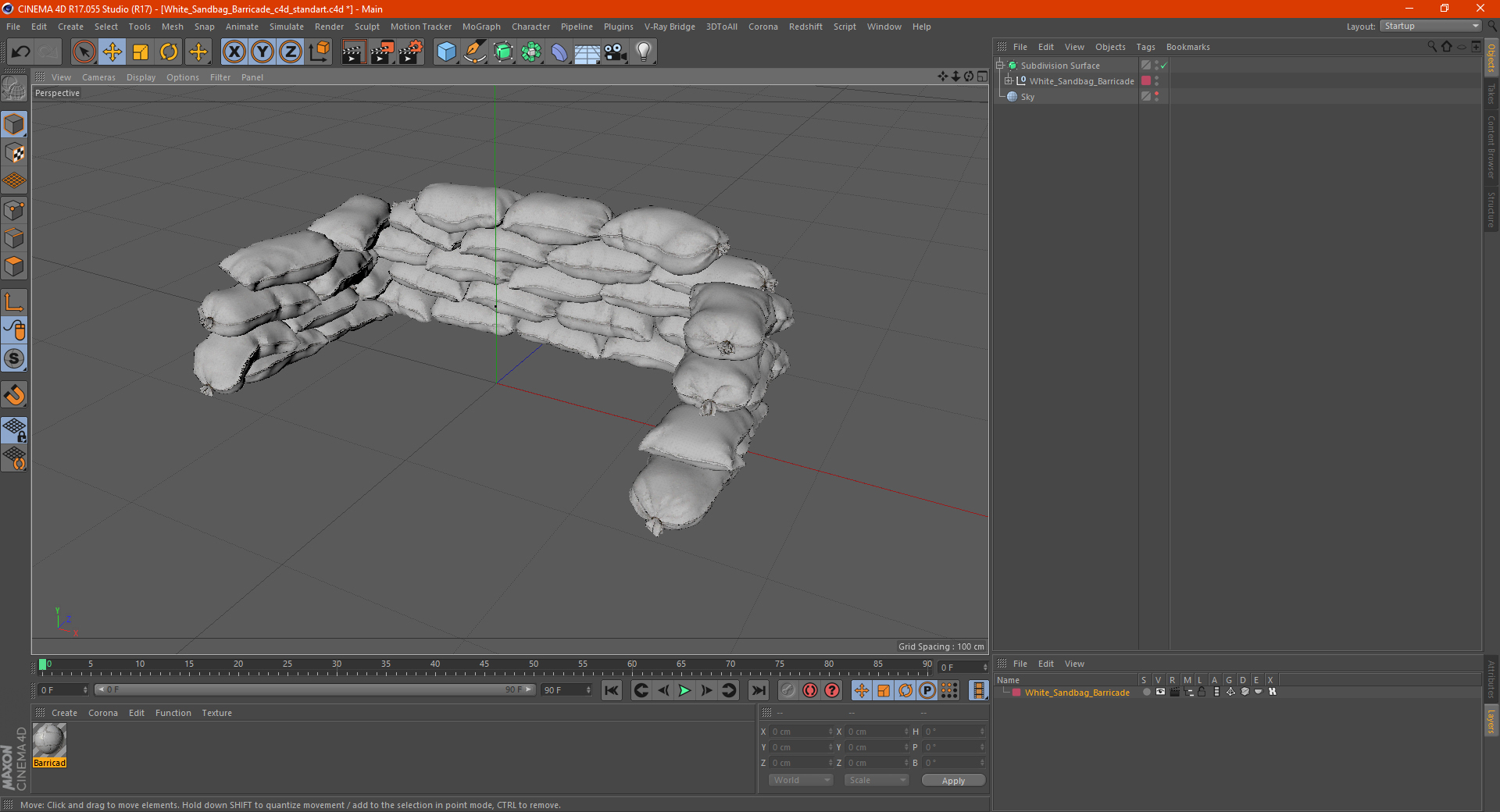This screenshot has width=1500, height=812.
Task: Open the MoGraph menu
Action: pyautogui.click(x=481, y=27)
